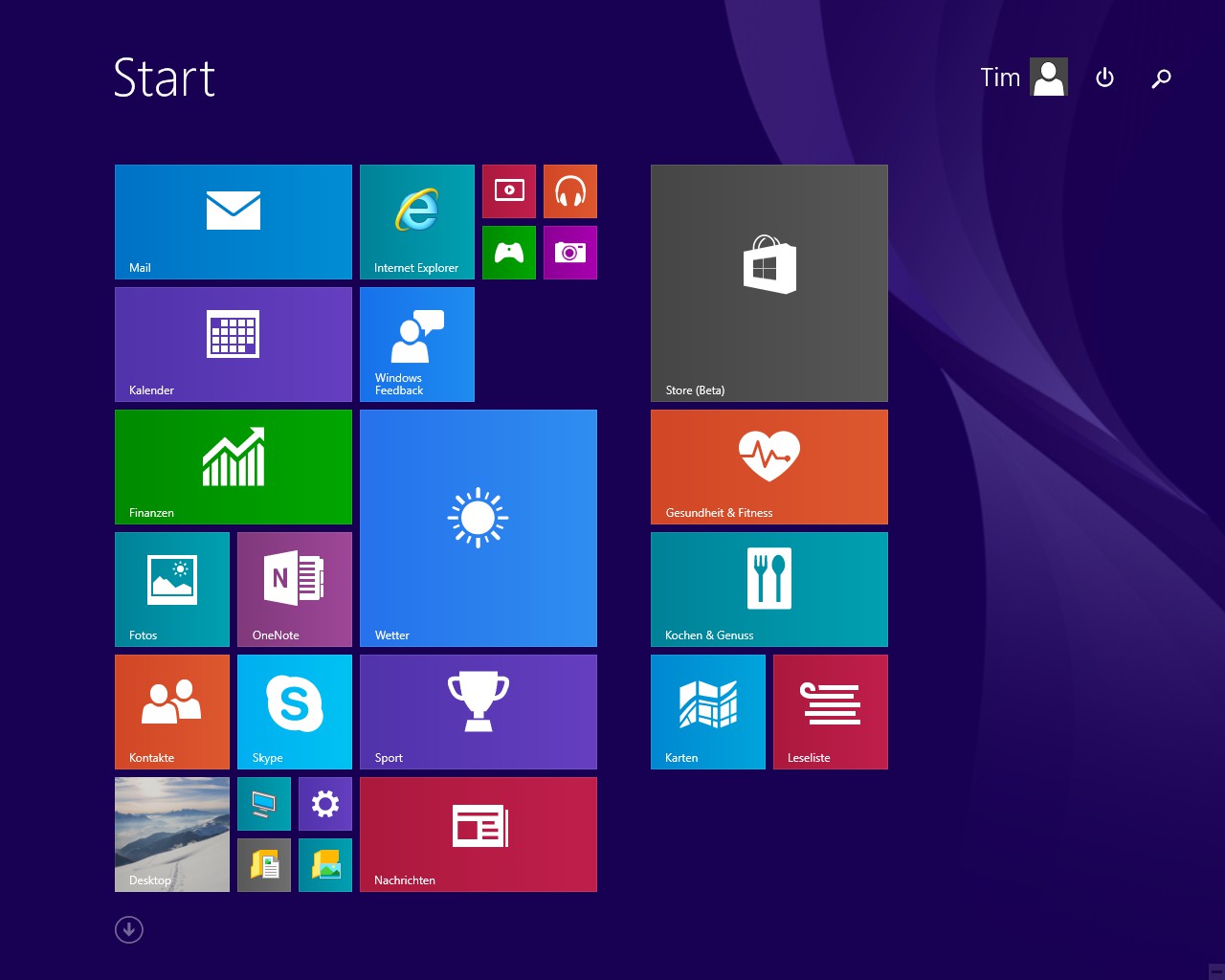
Task: Open the Video app small tile
Action: point(509,191)
